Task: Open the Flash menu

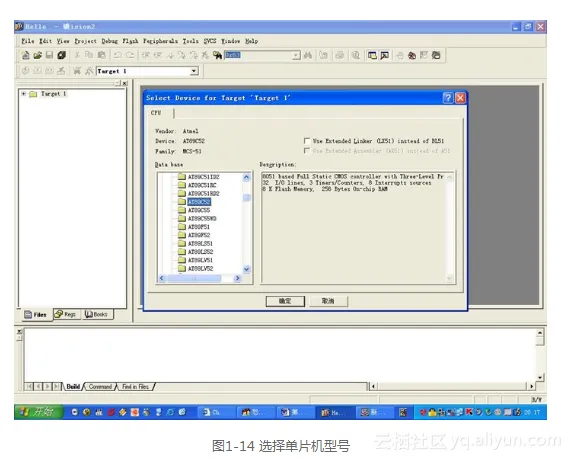Action: click(130, 41)
